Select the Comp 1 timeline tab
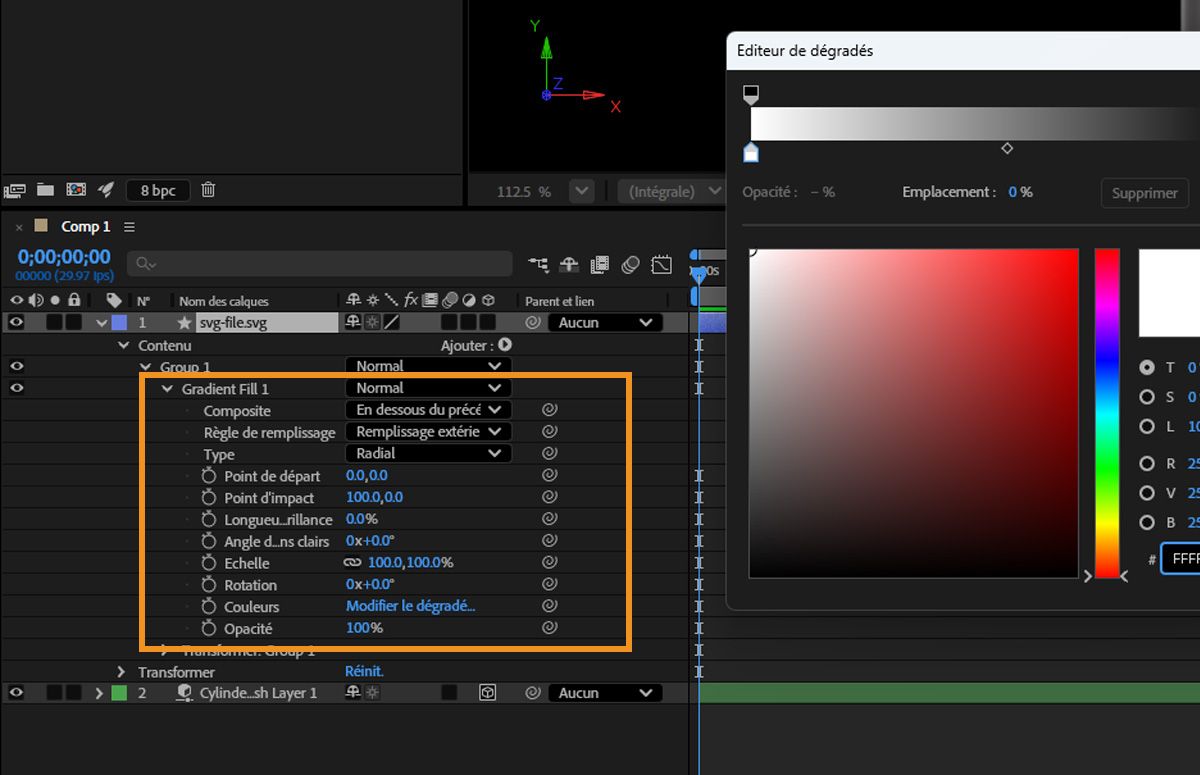 (85, 227)
